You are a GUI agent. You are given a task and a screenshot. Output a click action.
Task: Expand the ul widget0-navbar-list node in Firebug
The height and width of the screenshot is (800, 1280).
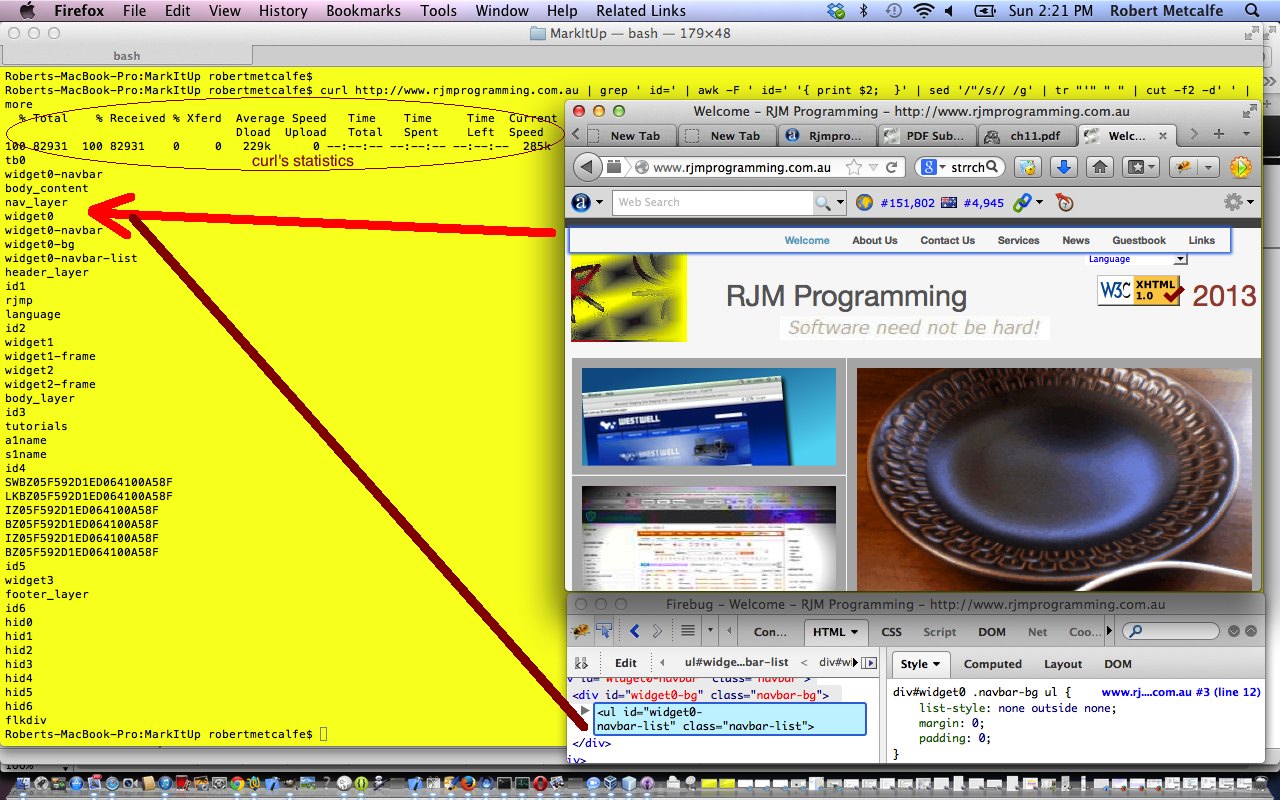pos(585,711)
